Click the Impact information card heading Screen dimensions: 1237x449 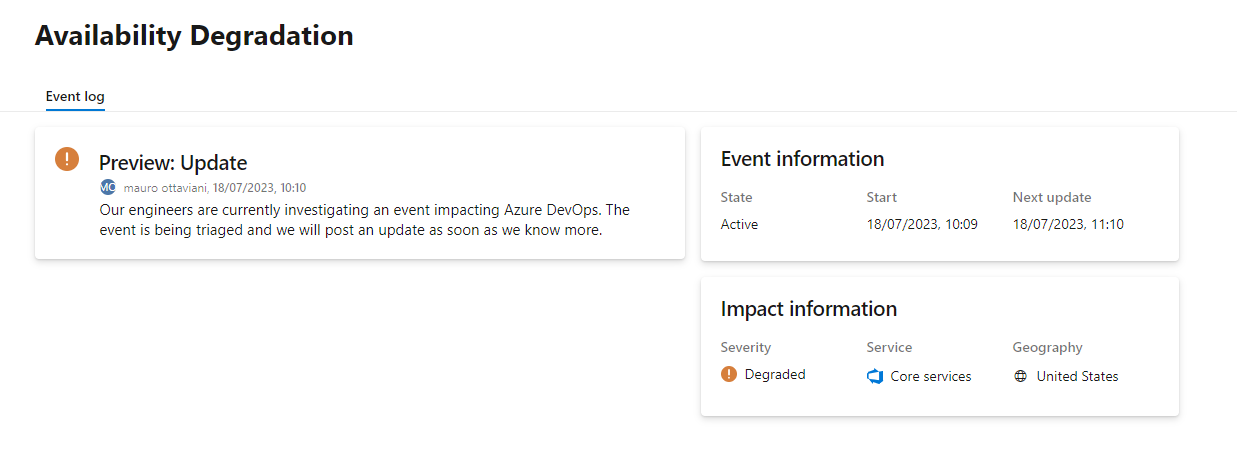point(808,308)
